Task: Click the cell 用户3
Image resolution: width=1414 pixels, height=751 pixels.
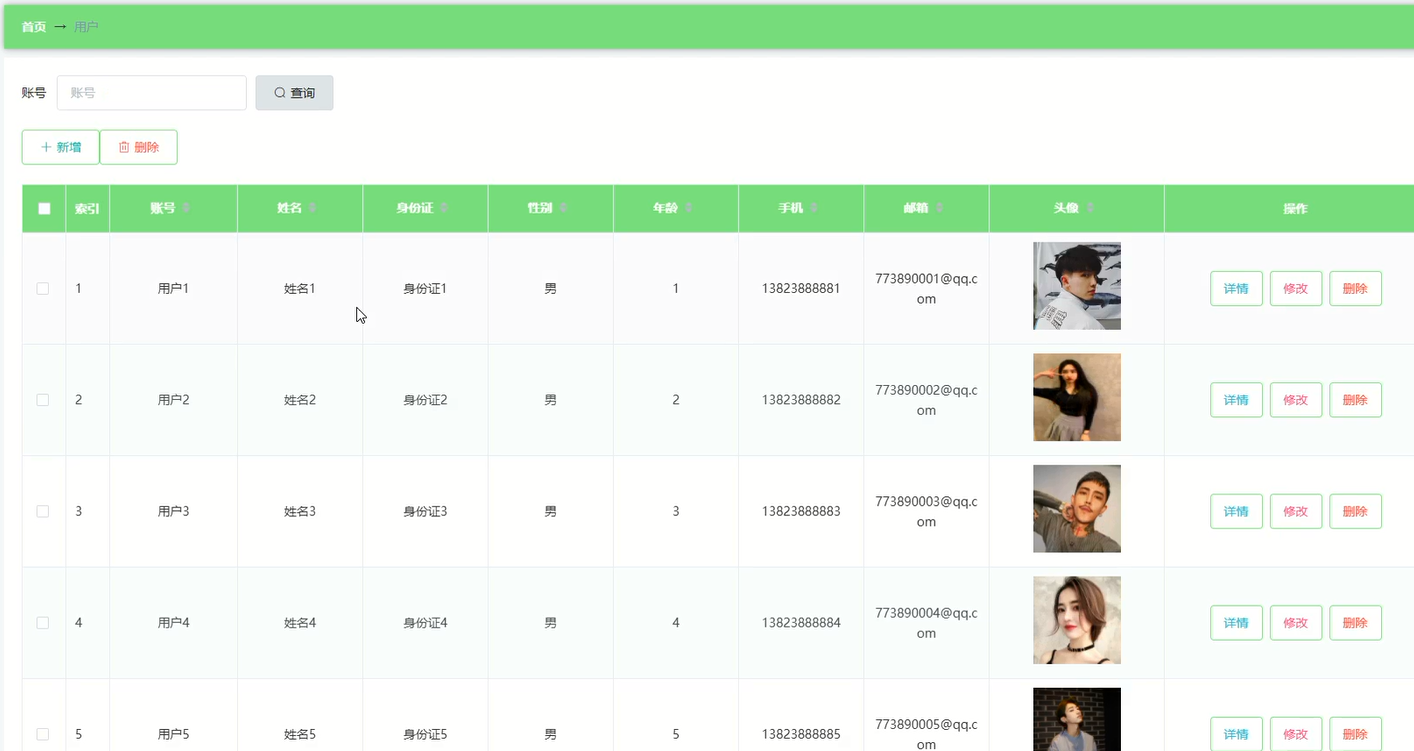Action: pyautogui.click(x=173, y=511)
